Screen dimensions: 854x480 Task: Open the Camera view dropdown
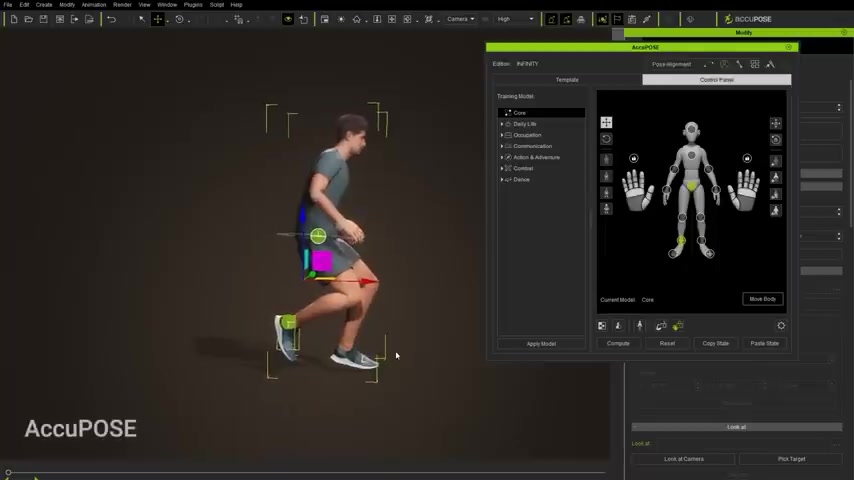click(x=461, y=19)
